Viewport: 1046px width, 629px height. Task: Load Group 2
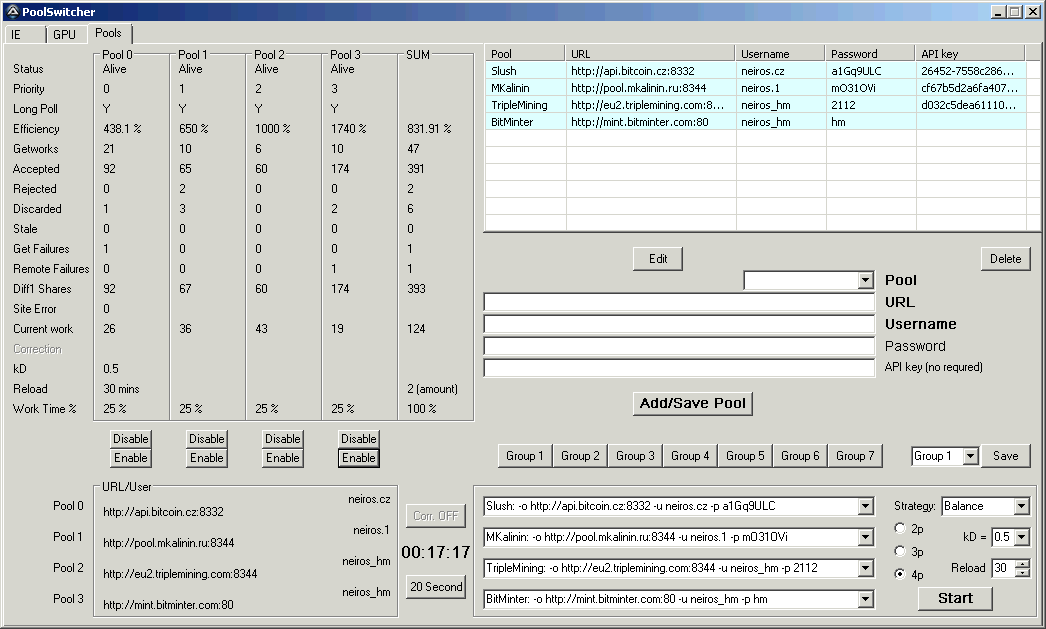[580, 456]
